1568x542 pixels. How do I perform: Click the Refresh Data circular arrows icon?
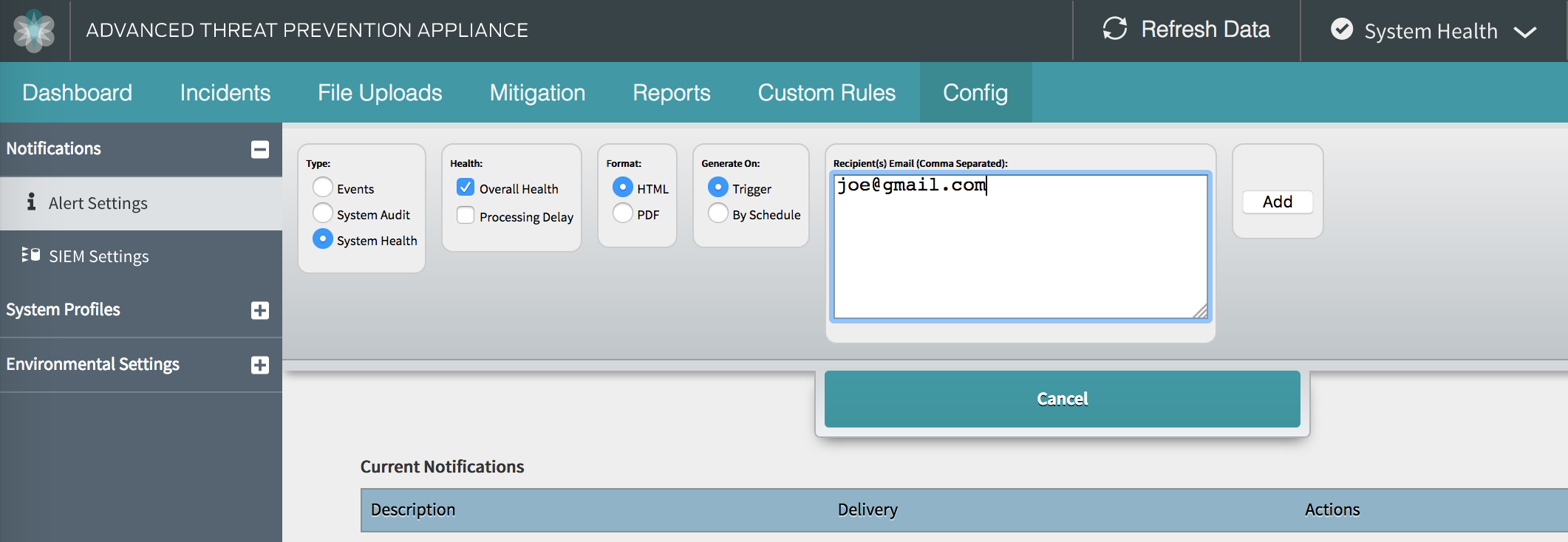point(1115,30)
